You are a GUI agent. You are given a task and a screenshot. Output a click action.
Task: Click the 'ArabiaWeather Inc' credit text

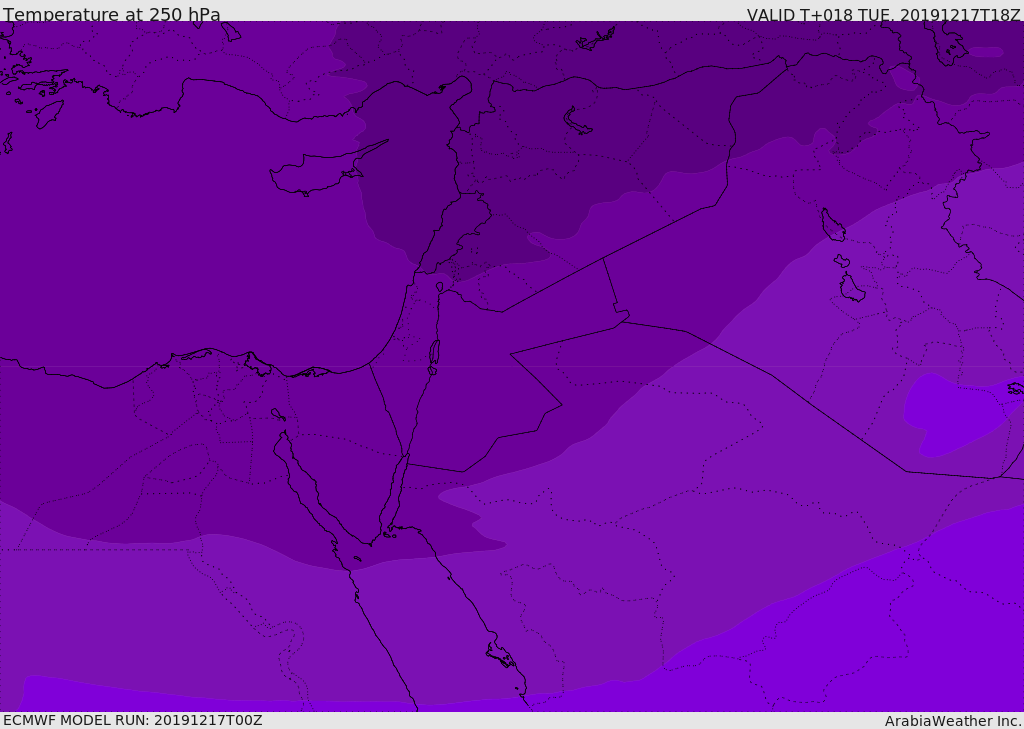click(952, 721)
